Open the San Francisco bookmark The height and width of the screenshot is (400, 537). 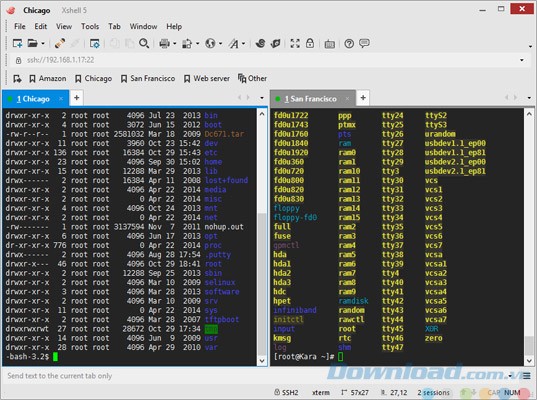coord(148,78)
